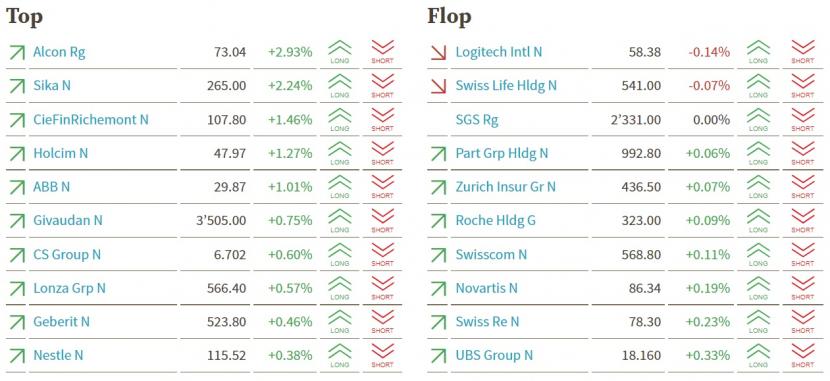830x381 pixels.
Task: Click the SHORT icon for Sika N
Action: (382, 86)
